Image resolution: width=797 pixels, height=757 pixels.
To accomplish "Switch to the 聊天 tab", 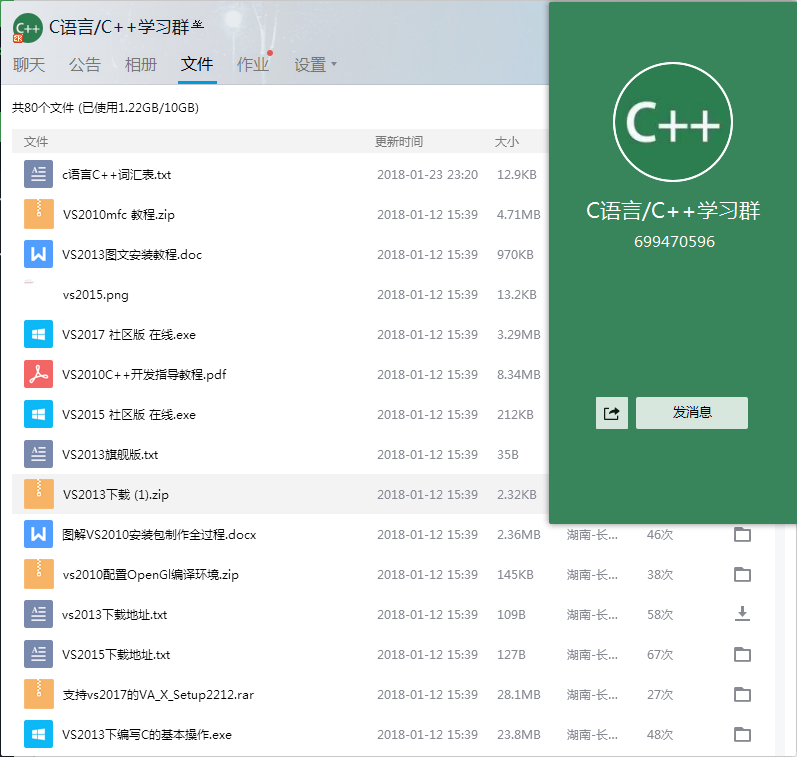I will click(29, 65).
